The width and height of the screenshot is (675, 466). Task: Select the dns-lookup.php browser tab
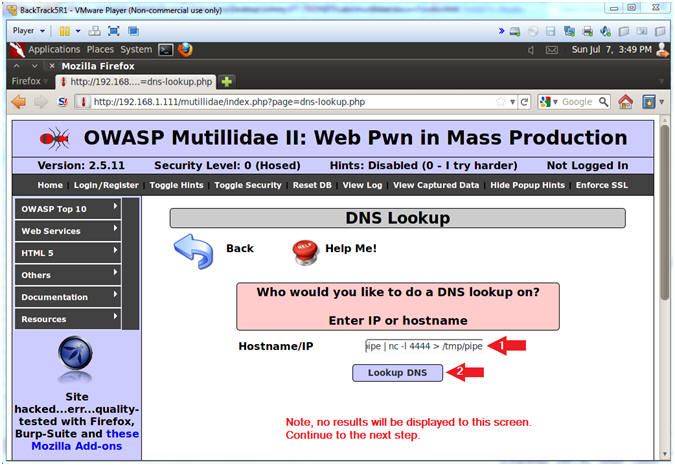136,82
